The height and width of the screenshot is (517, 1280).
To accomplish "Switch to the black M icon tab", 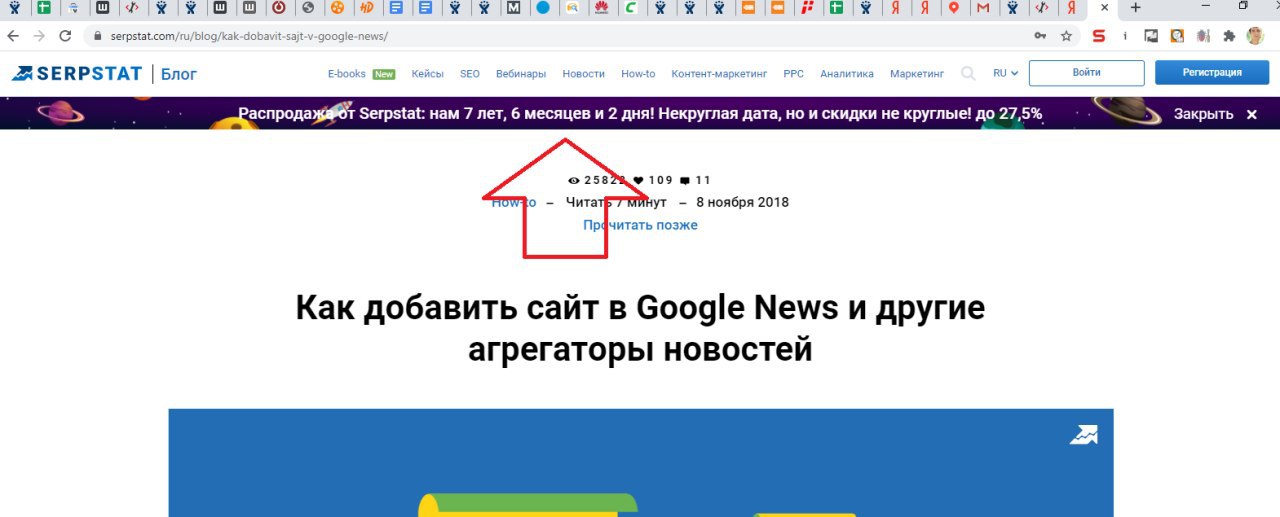I will [x=513, y=8].
